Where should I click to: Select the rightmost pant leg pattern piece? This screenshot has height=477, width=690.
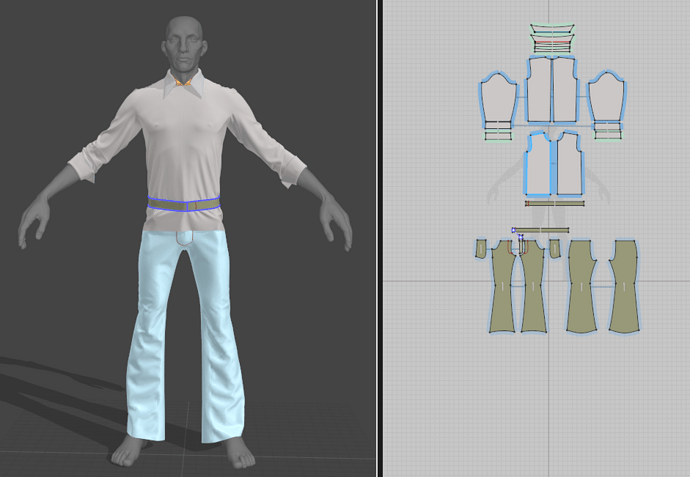tap(624, 287)
